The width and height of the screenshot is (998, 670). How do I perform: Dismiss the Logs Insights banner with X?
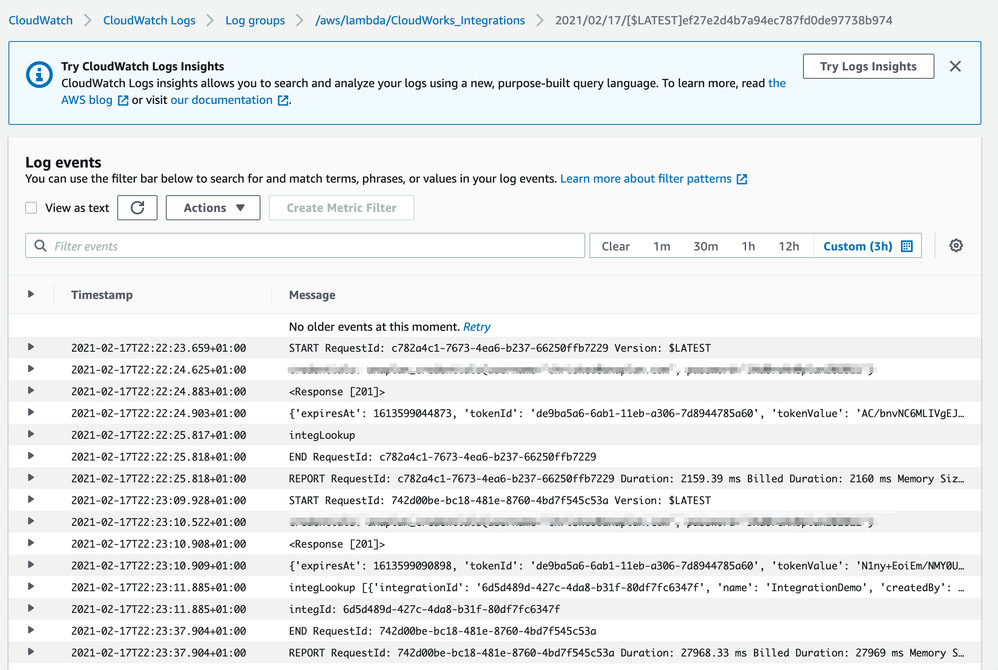tap(955, 66)
